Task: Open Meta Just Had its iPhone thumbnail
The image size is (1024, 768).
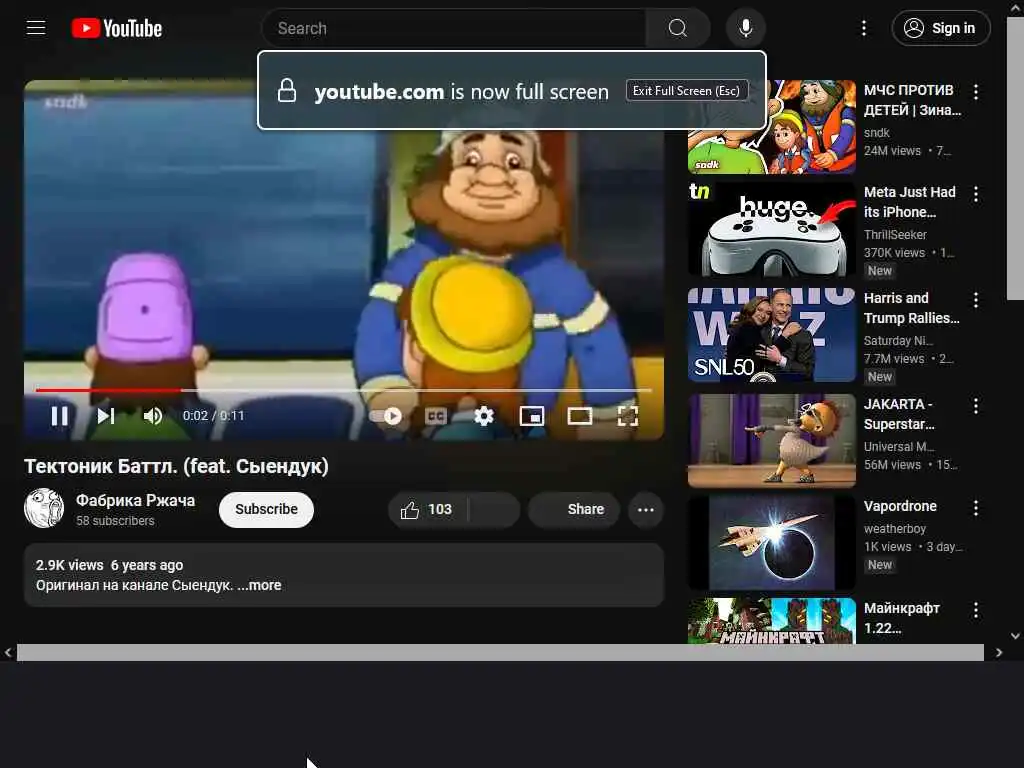Action: coord(771,229)
